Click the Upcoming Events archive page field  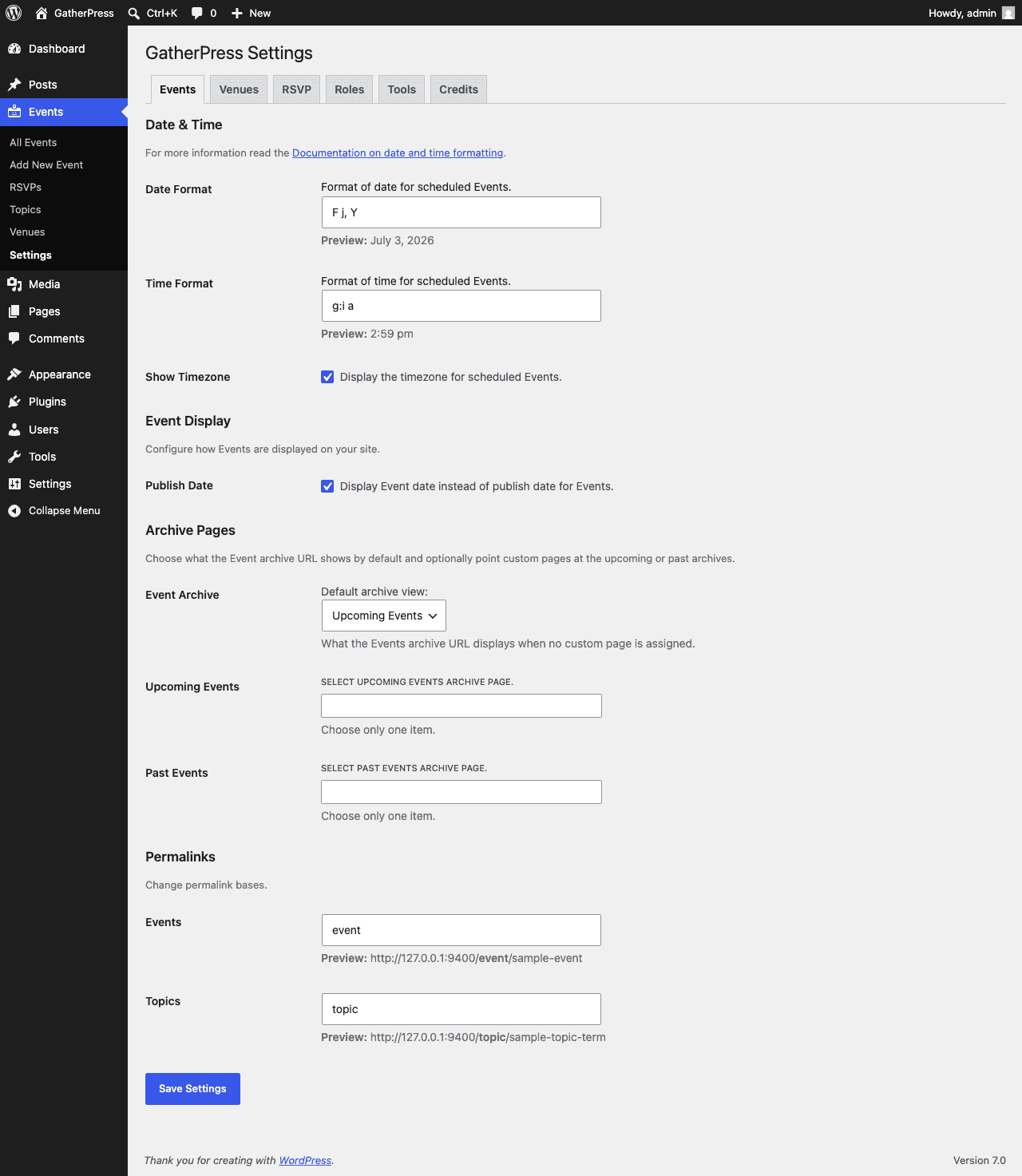[x=461, y=706]
